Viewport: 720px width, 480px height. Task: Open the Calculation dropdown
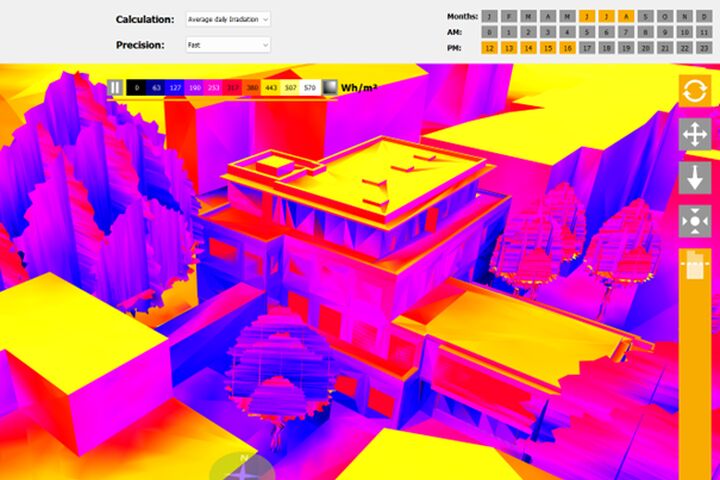[228, 19]
